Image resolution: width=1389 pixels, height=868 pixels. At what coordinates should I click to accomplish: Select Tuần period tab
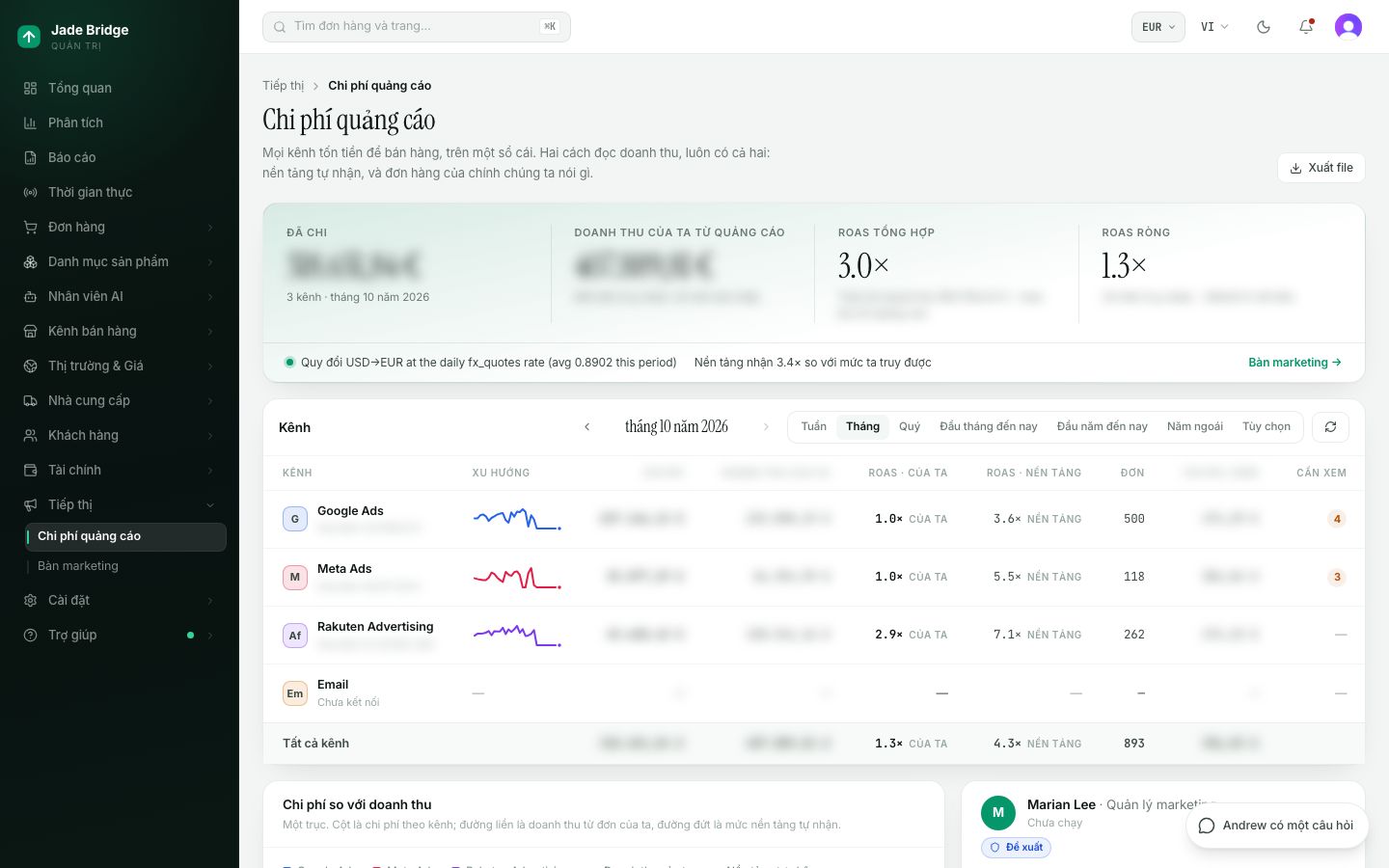[x=813, y=426]
